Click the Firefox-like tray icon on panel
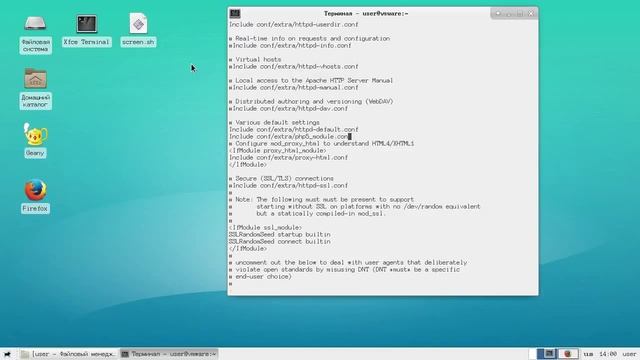This screenshot has width=640, height=360. pos(568,353)
